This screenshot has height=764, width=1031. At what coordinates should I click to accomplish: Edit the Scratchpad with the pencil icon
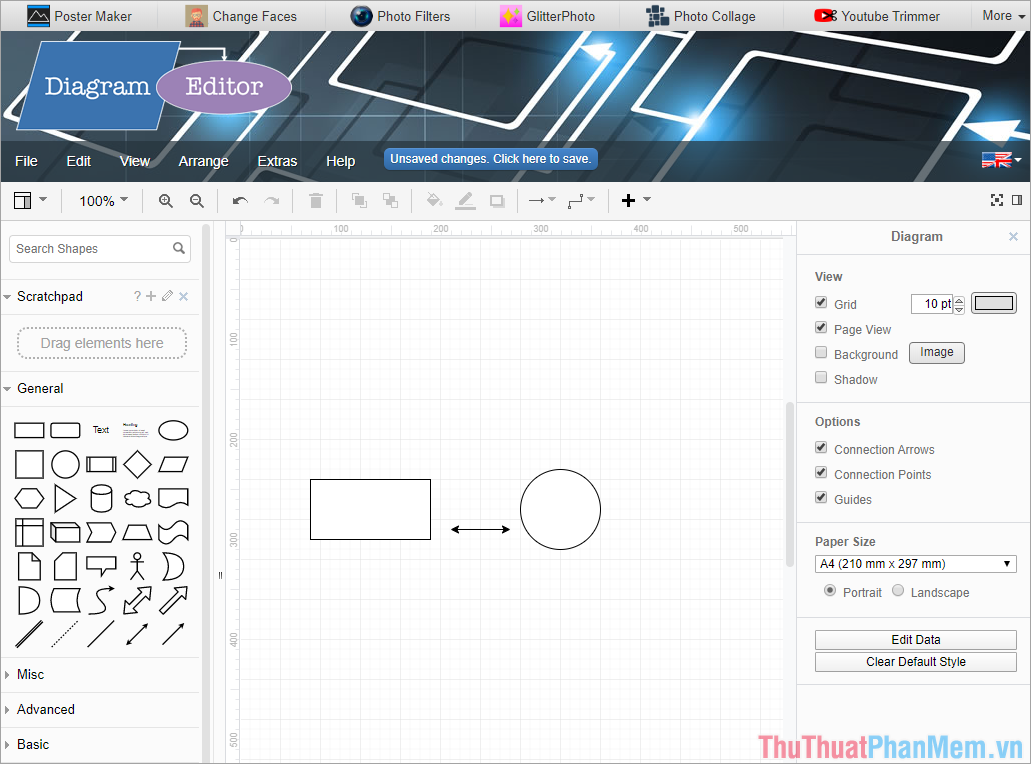pyautogui.click(x=166, y=296)
